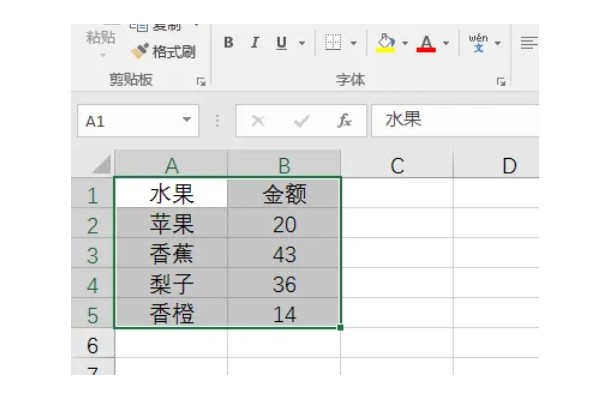Select row 3 header
Image resolution: width=600 pixels, height=400 pixels.
93,253
